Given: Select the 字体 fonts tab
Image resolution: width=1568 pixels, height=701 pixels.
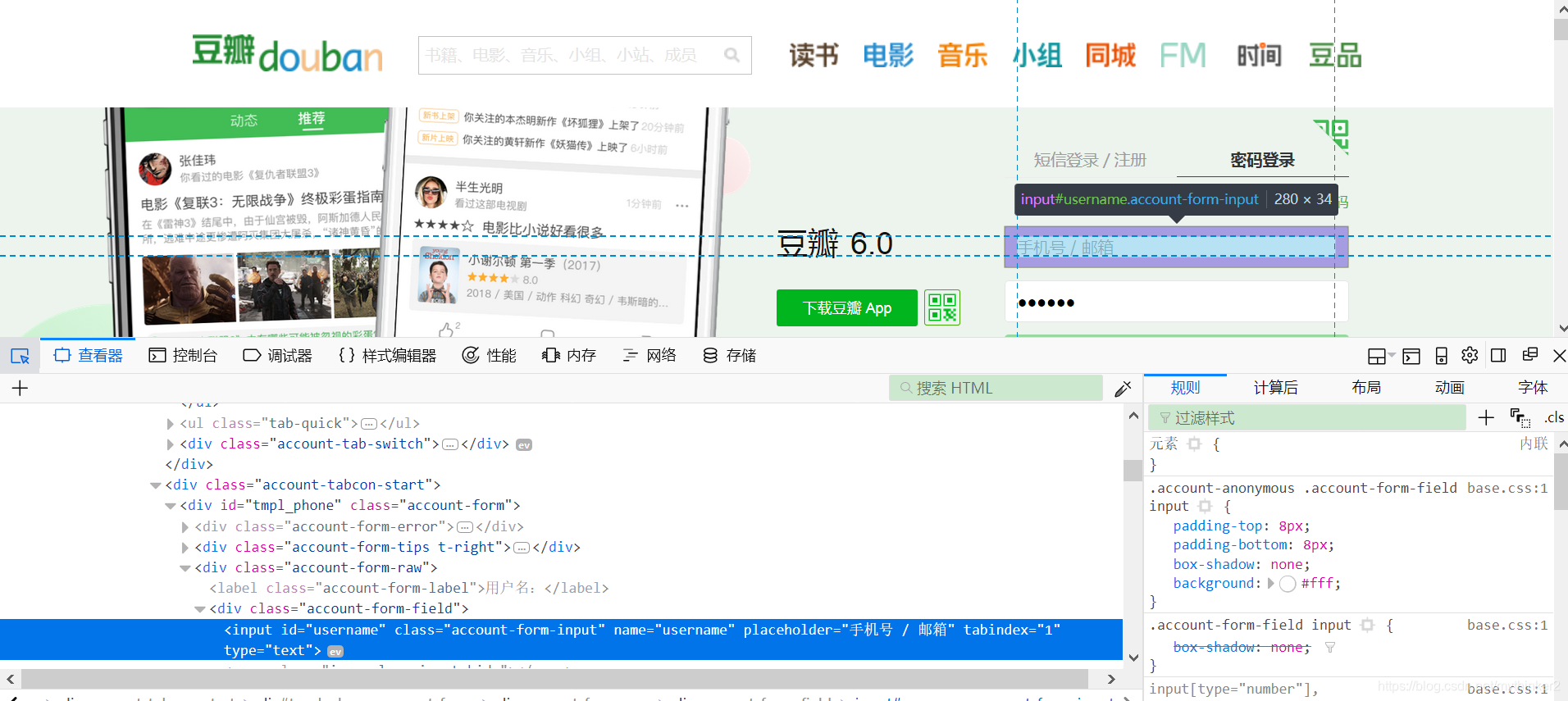Looking at the screenshot, I should pos(1532,388).
